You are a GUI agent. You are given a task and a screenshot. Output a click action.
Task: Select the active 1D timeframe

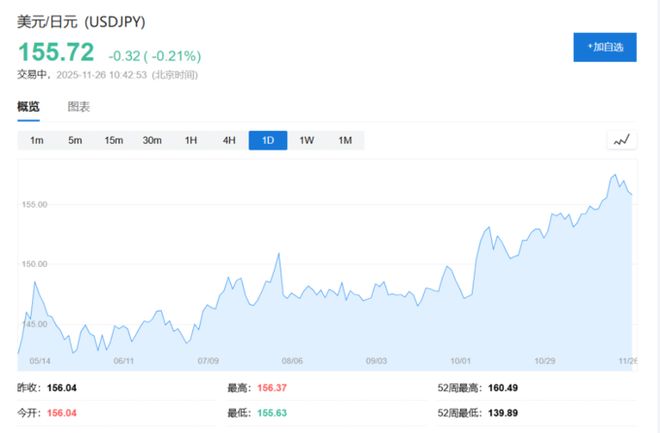[x=268, y=141]
